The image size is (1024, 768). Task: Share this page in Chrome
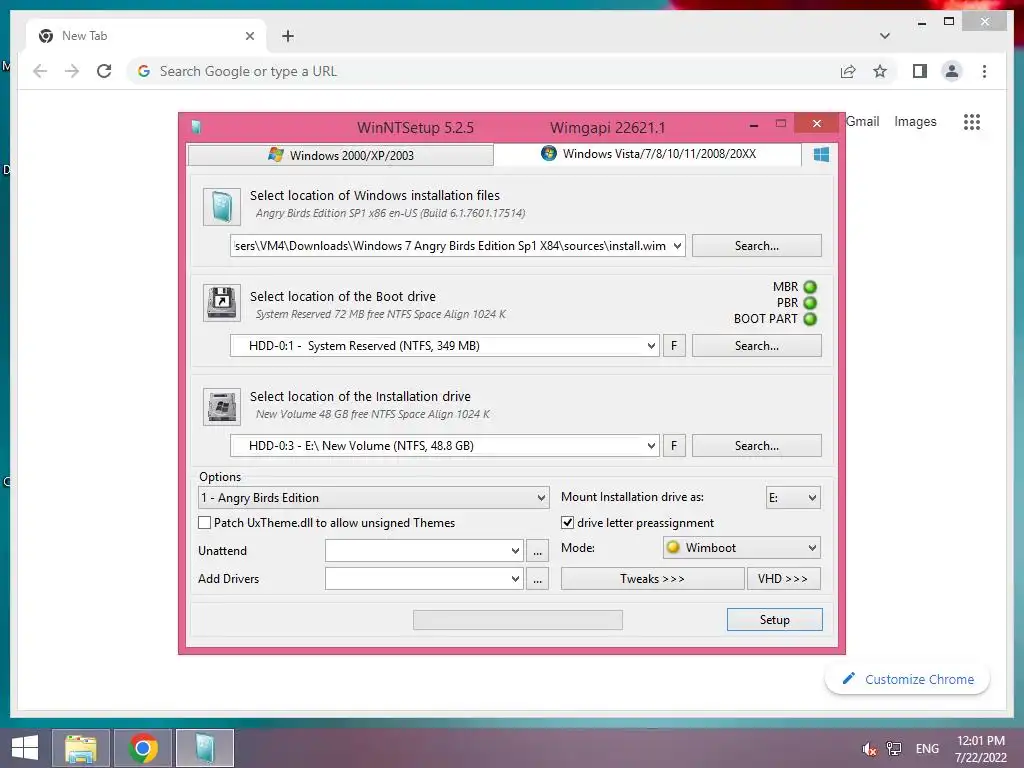click(x=848, y=71)
